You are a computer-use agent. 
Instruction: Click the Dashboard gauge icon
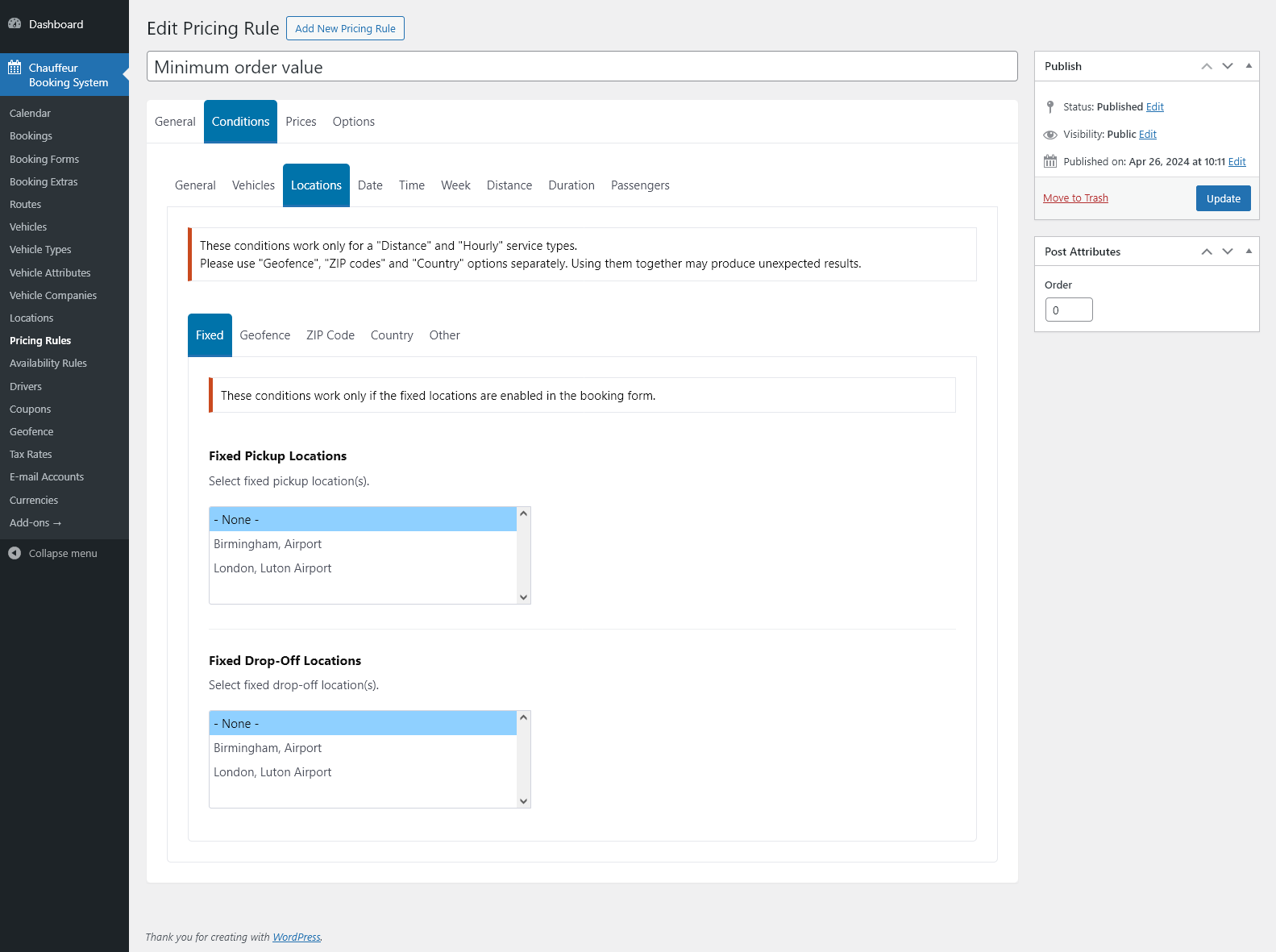tap(15, 24)
